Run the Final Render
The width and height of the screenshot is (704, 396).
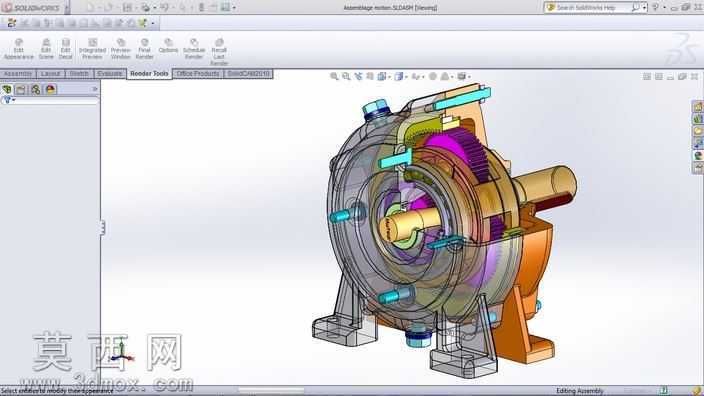[x=144, y=49]
